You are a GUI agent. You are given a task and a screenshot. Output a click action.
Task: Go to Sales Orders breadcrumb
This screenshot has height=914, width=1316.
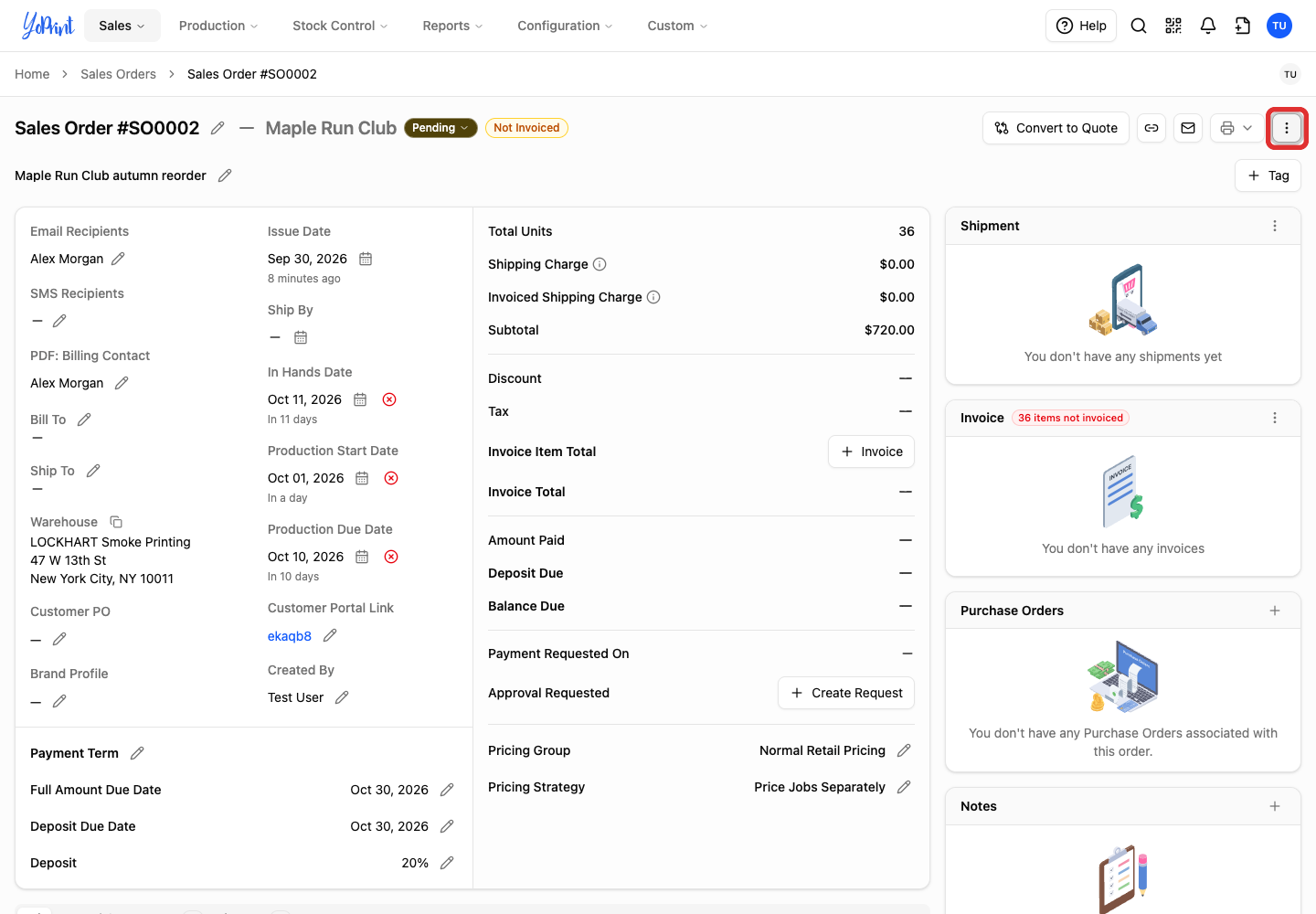118,74
